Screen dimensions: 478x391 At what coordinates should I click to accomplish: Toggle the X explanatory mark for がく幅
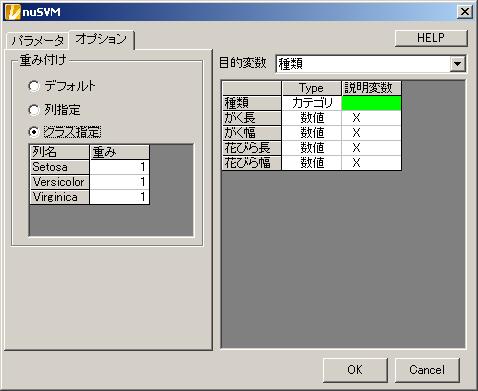[x=371, y=133]
